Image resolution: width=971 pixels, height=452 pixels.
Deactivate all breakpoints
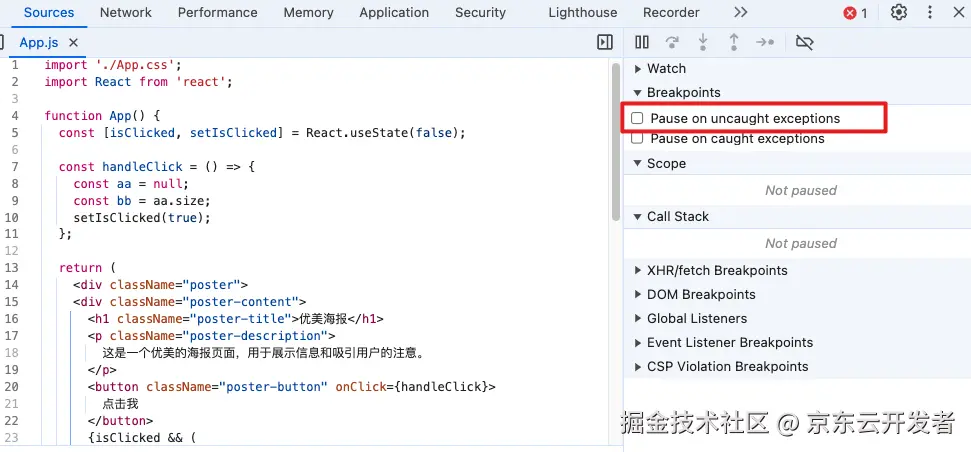[x=804, y=42]
